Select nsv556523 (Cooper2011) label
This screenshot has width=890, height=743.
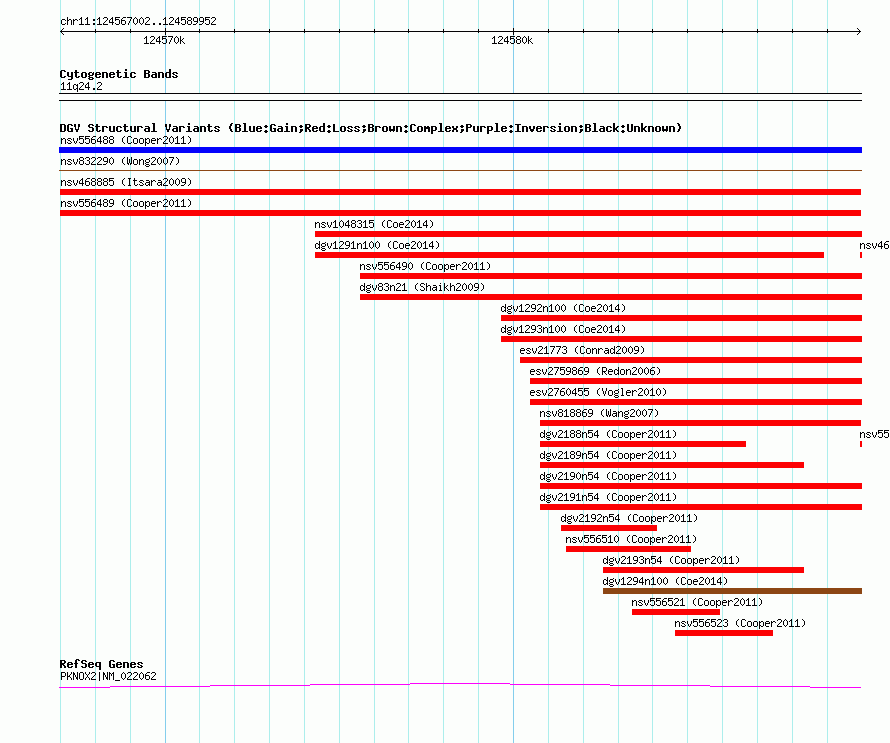coord(740,623)
